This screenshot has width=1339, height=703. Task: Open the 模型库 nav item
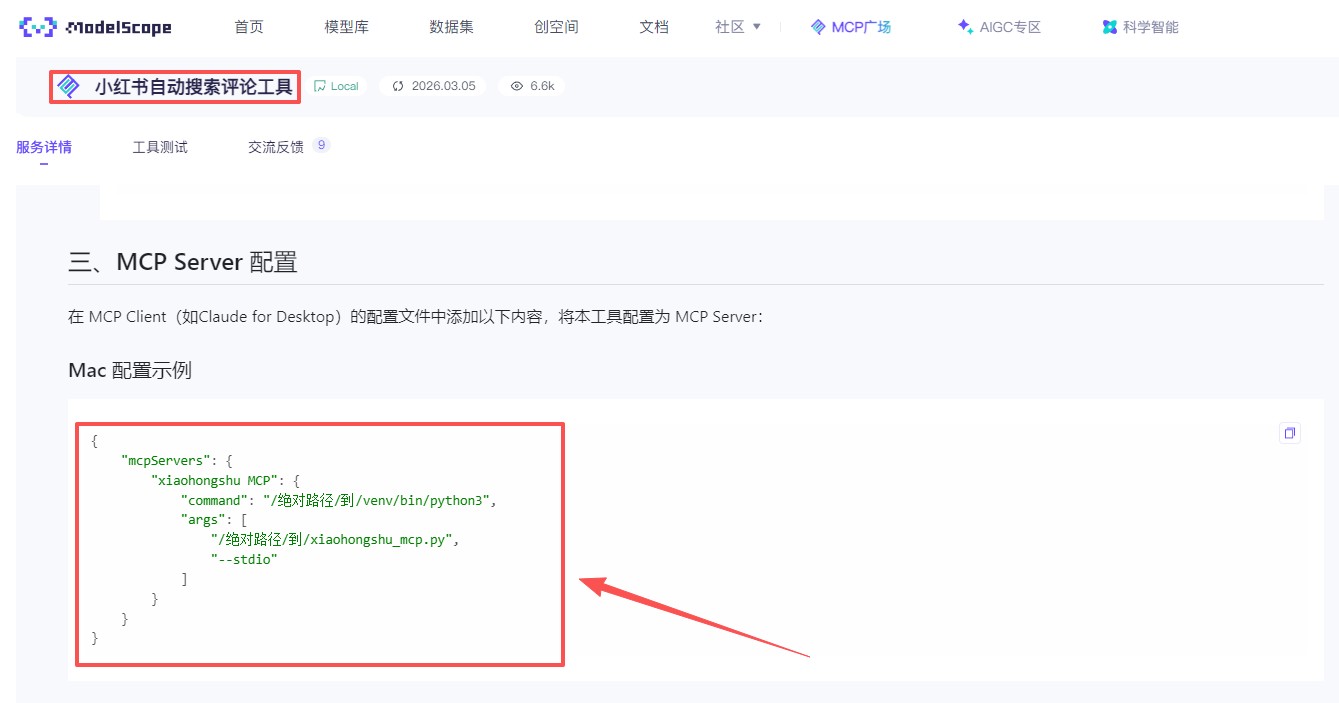347,27
